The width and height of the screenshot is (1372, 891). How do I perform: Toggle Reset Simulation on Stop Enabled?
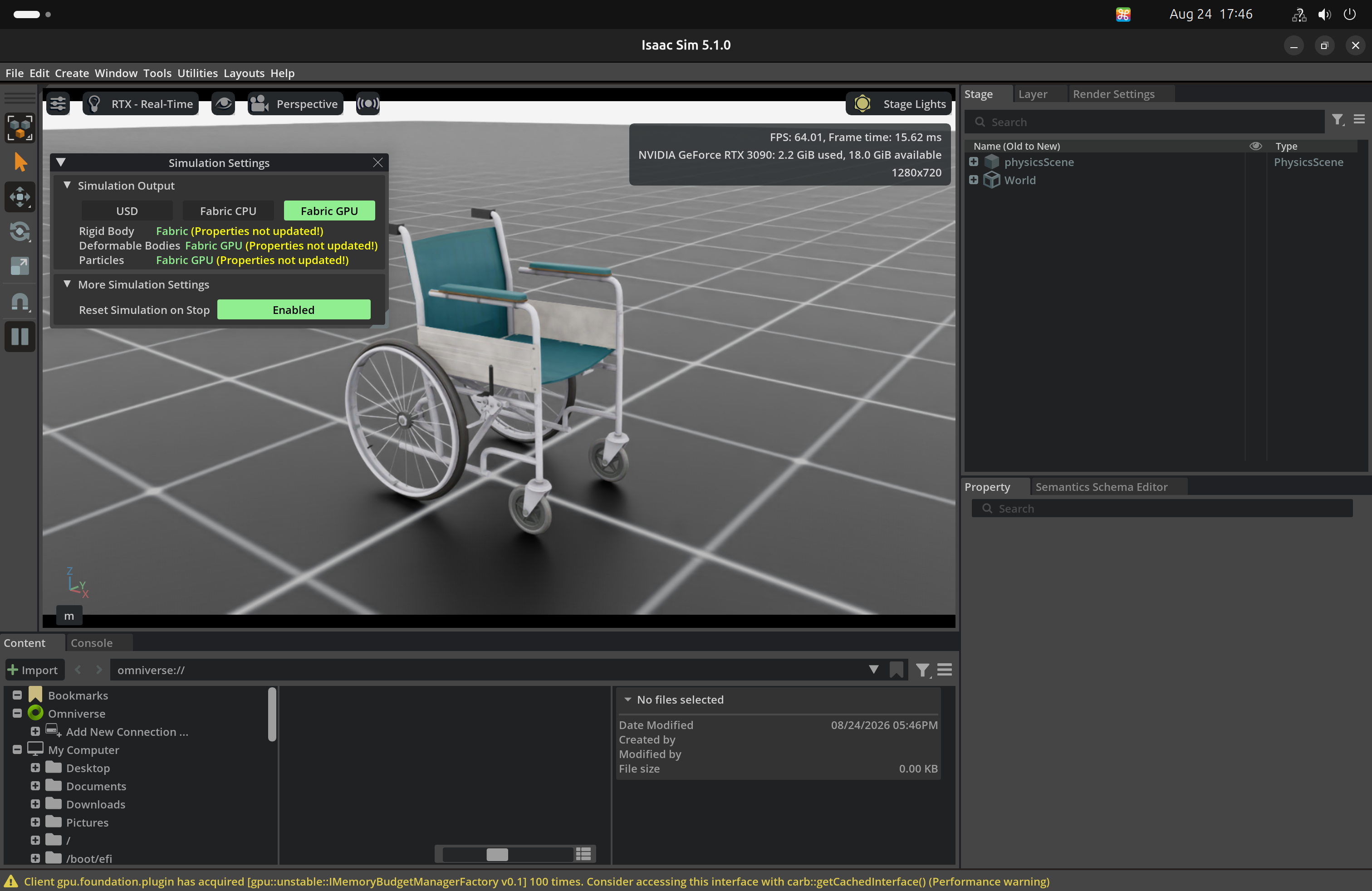click(294, 310)
